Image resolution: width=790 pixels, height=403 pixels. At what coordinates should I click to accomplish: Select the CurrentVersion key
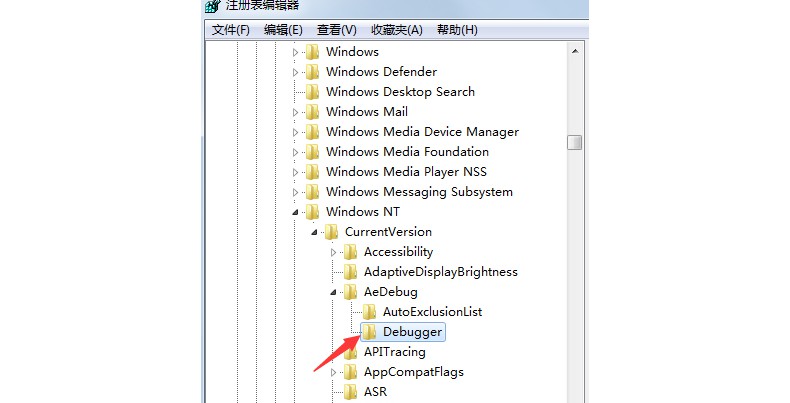(x=388, y=232)
